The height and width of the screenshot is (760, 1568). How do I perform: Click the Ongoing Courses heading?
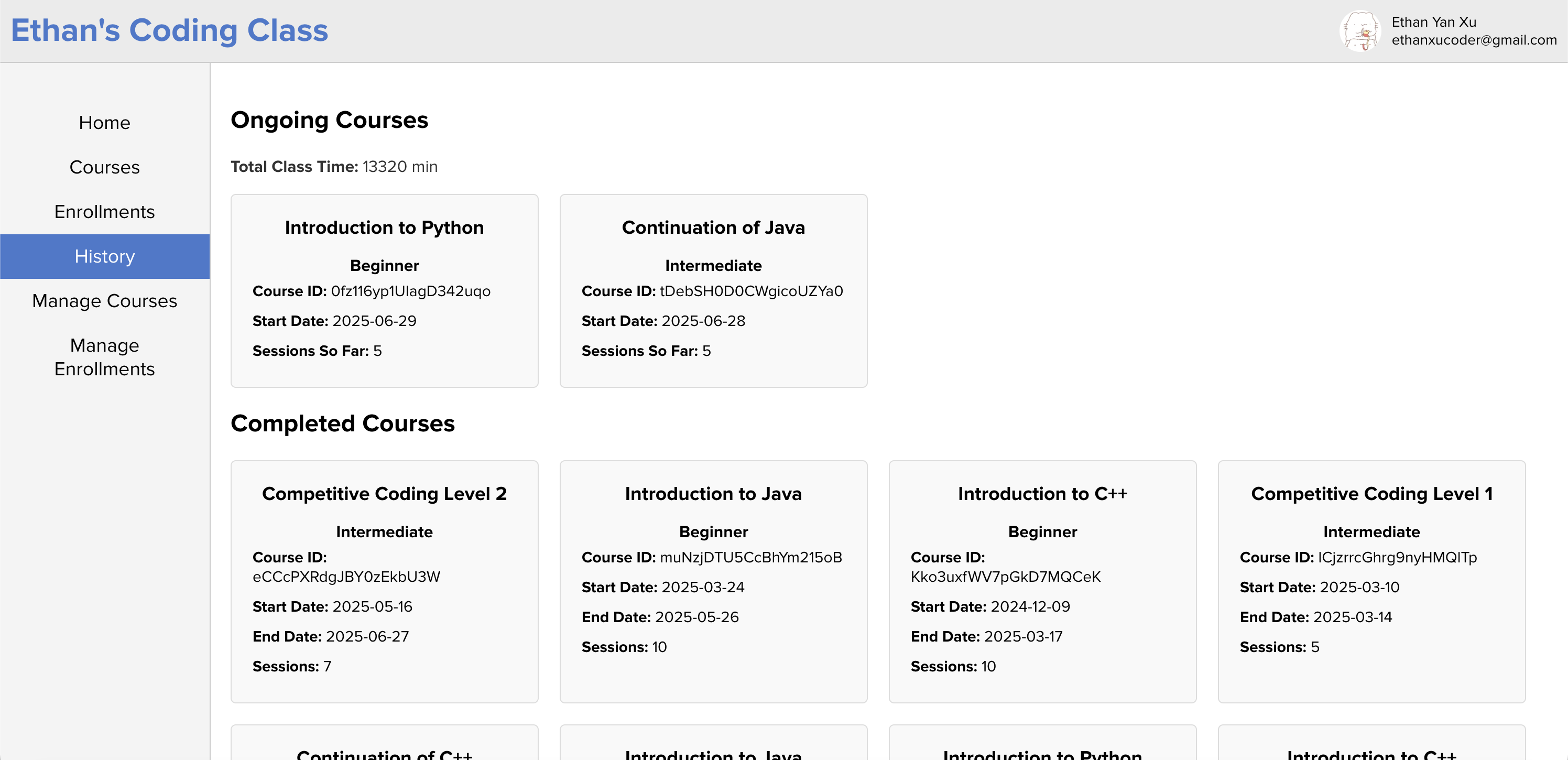(329, 120)
